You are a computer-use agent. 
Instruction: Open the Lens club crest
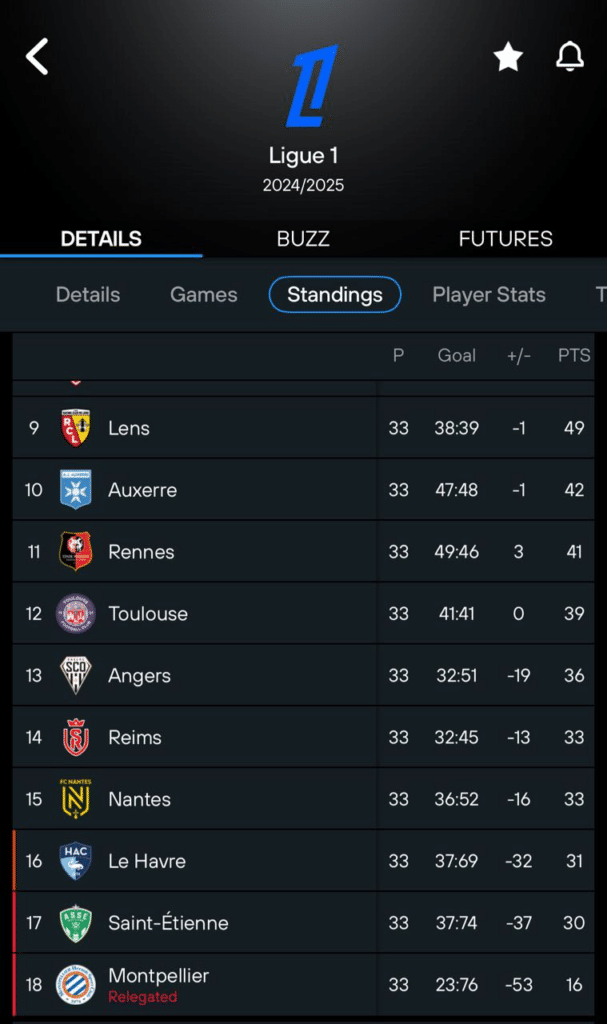pyautogui.click(x=76, y=428)
